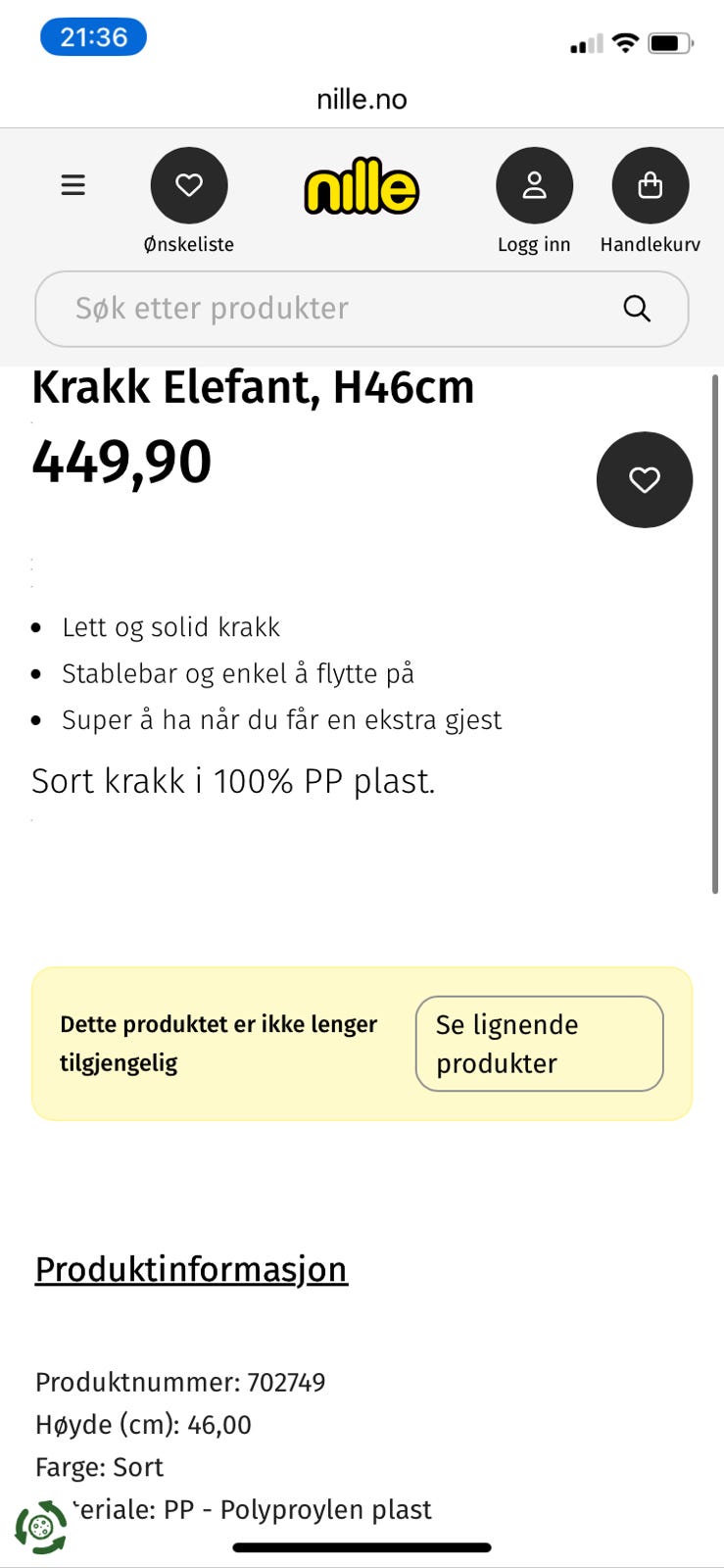Tap the 21:36 clock pill
724x1568 pixels.
click(93, 37)
